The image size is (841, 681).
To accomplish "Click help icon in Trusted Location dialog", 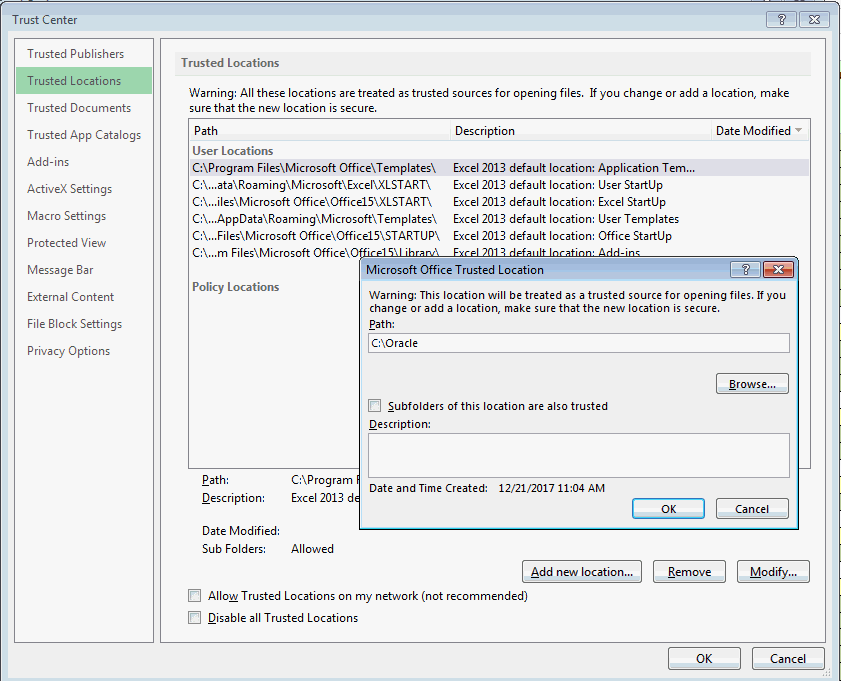I will pos(746,270).
